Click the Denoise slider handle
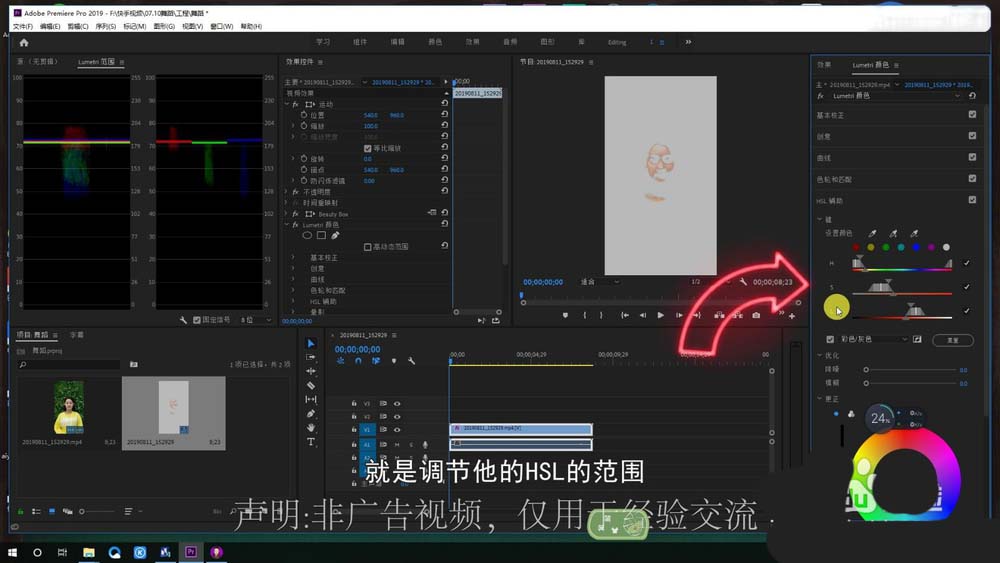The height and width of the screenshot is (563, 1000). point(866,369)
